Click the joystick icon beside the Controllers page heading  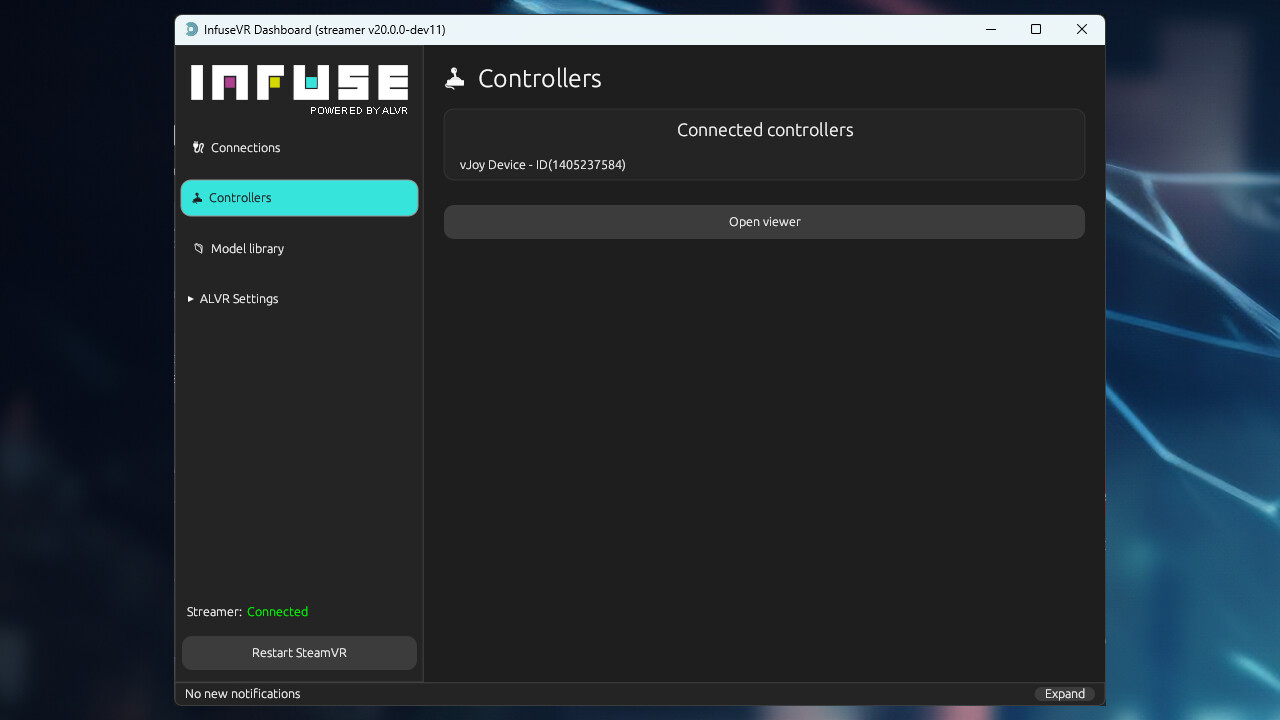click(455, 79)
